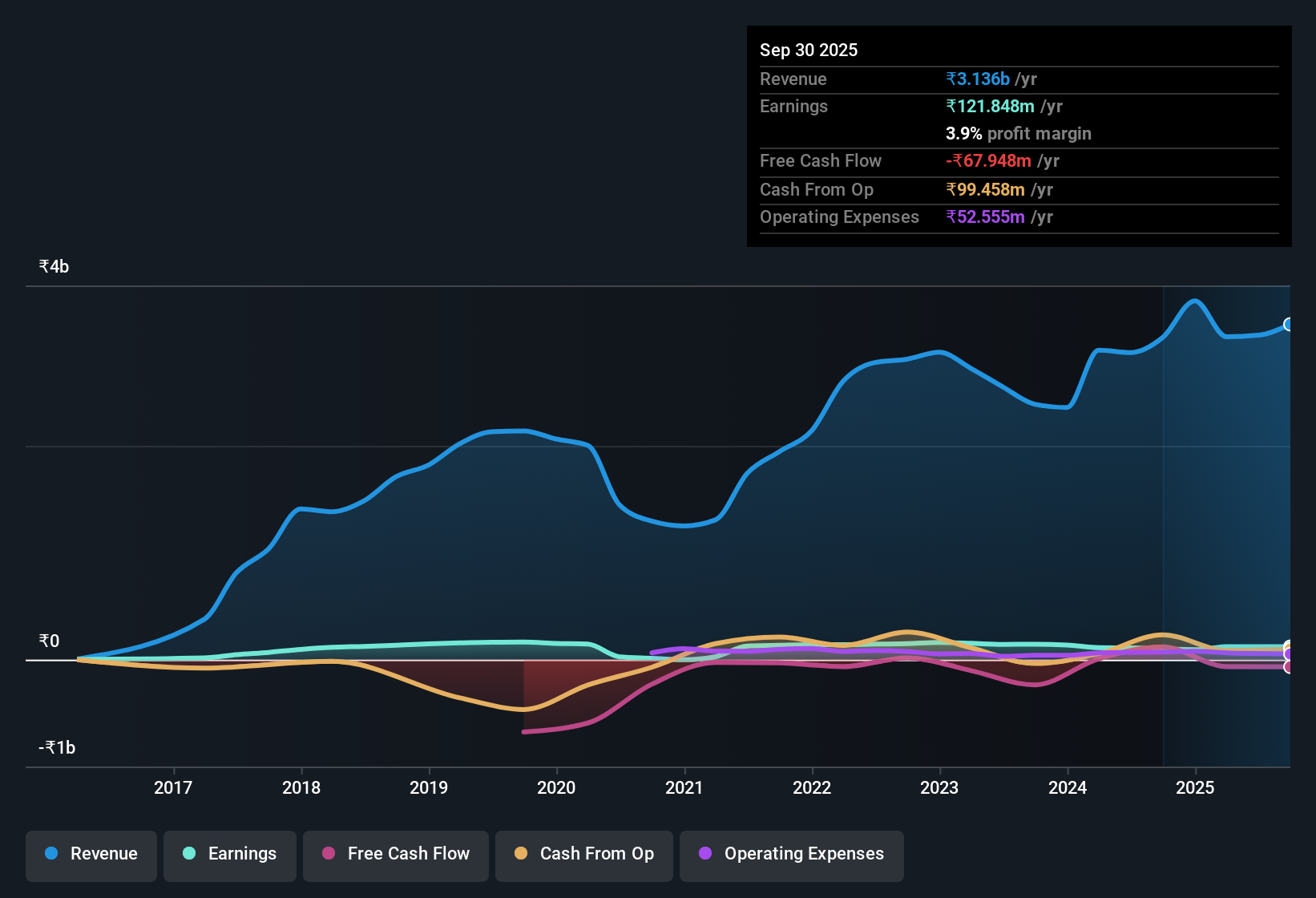Click the orange Cash From Op legend dot

521,854
